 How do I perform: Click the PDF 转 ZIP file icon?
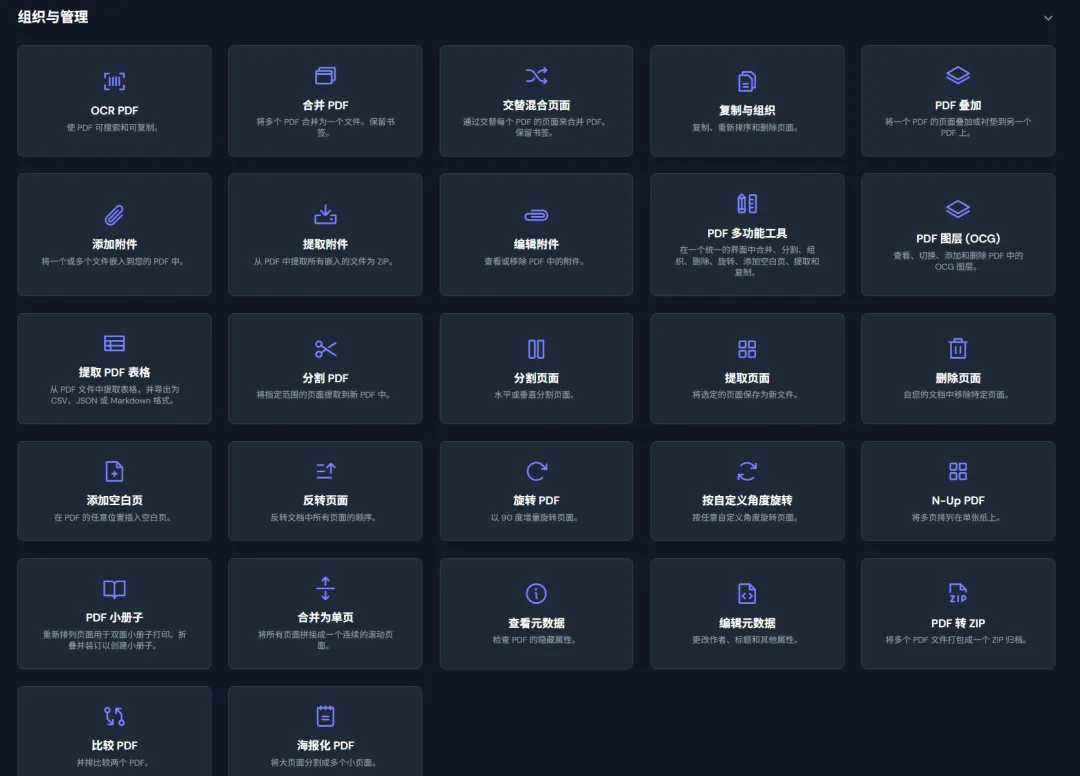click(x=957, y=593)
